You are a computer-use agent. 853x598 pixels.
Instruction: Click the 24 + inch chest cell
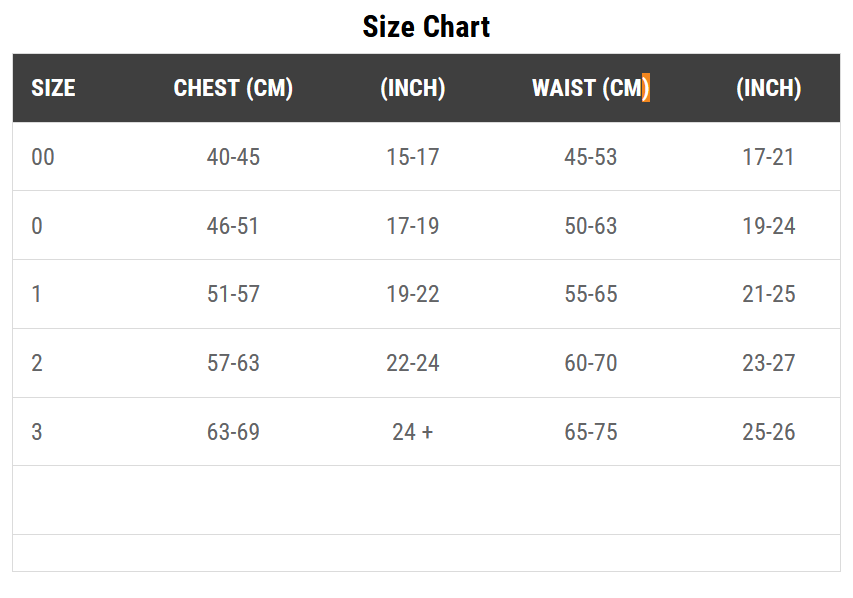[x=413, y=432]
